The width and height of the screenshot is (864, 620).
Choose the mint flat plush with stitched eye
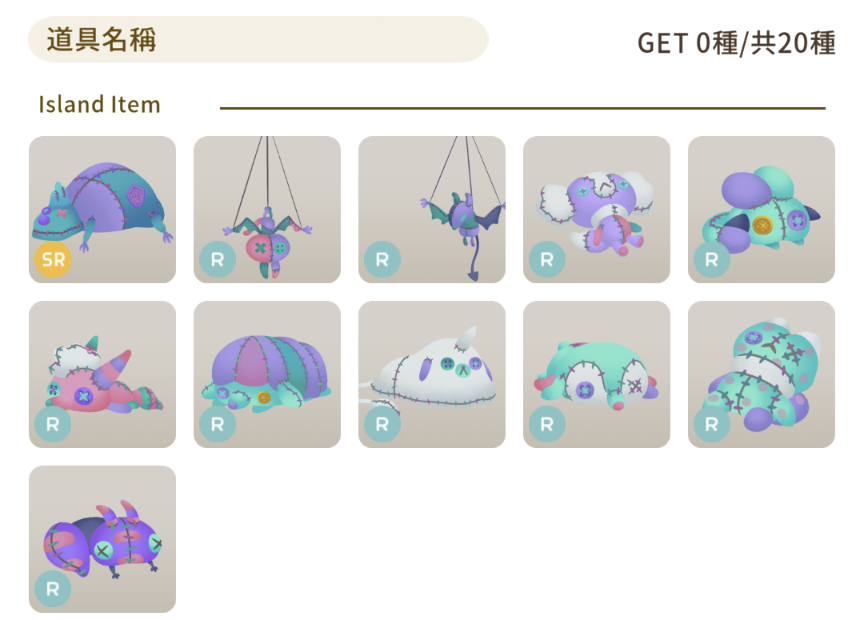tap(597, 374)
